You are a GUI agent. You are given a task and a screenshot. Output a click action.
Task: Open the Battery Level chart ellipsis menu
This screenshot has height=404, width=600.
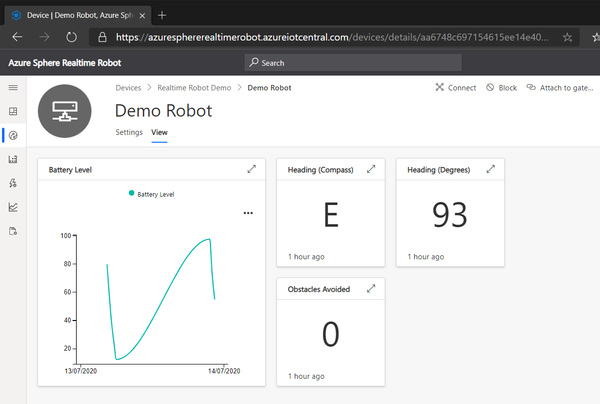point(248,213)
